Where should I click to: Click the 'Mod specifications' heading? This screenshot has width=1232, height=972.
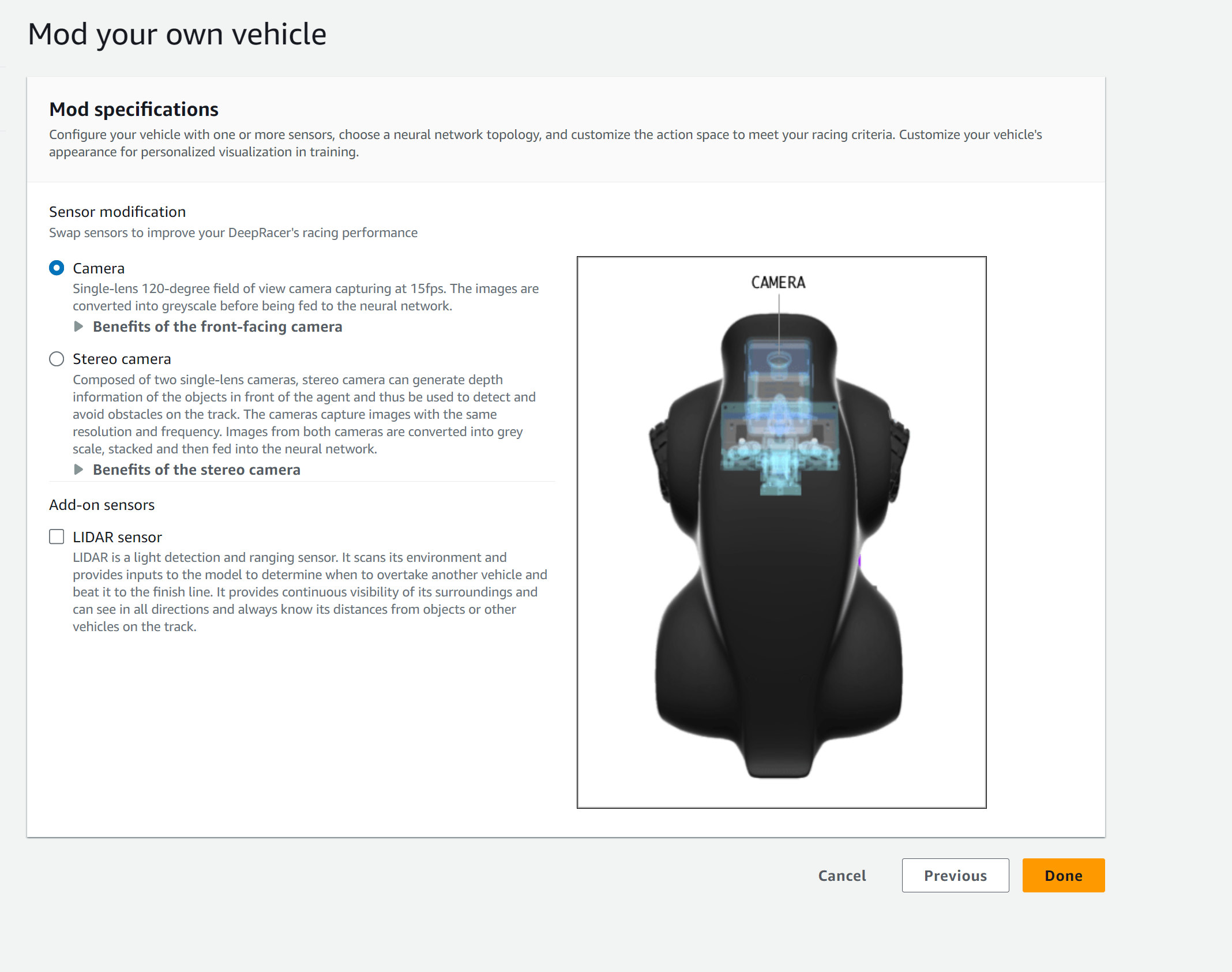tap(134, 110)
